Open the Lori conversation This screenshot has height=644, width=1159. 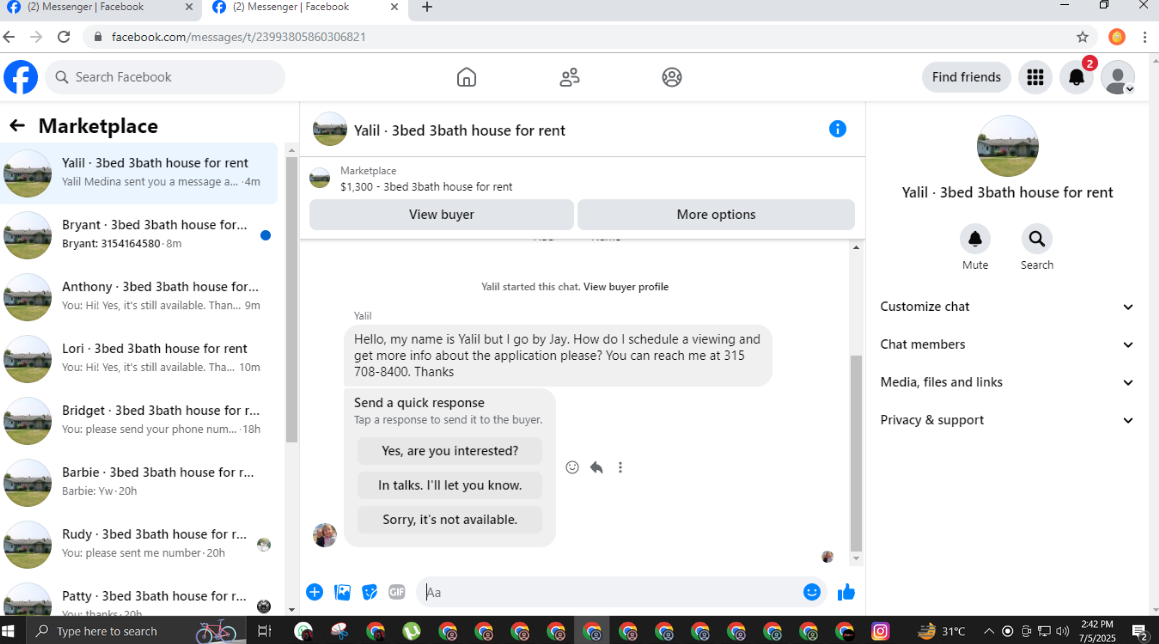pyautogui.click(x=139, y=358)
